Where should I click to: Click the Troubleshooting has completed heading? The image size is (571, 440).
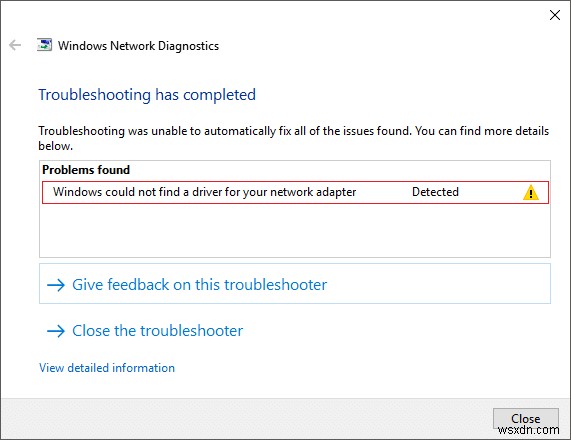(x=147, y=95)
